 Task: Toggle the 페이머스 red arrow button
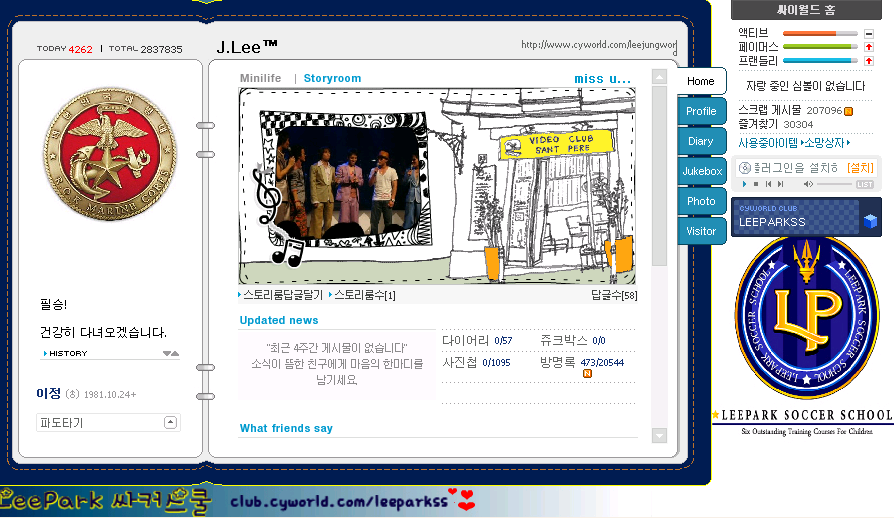click(x=869, y=46)
